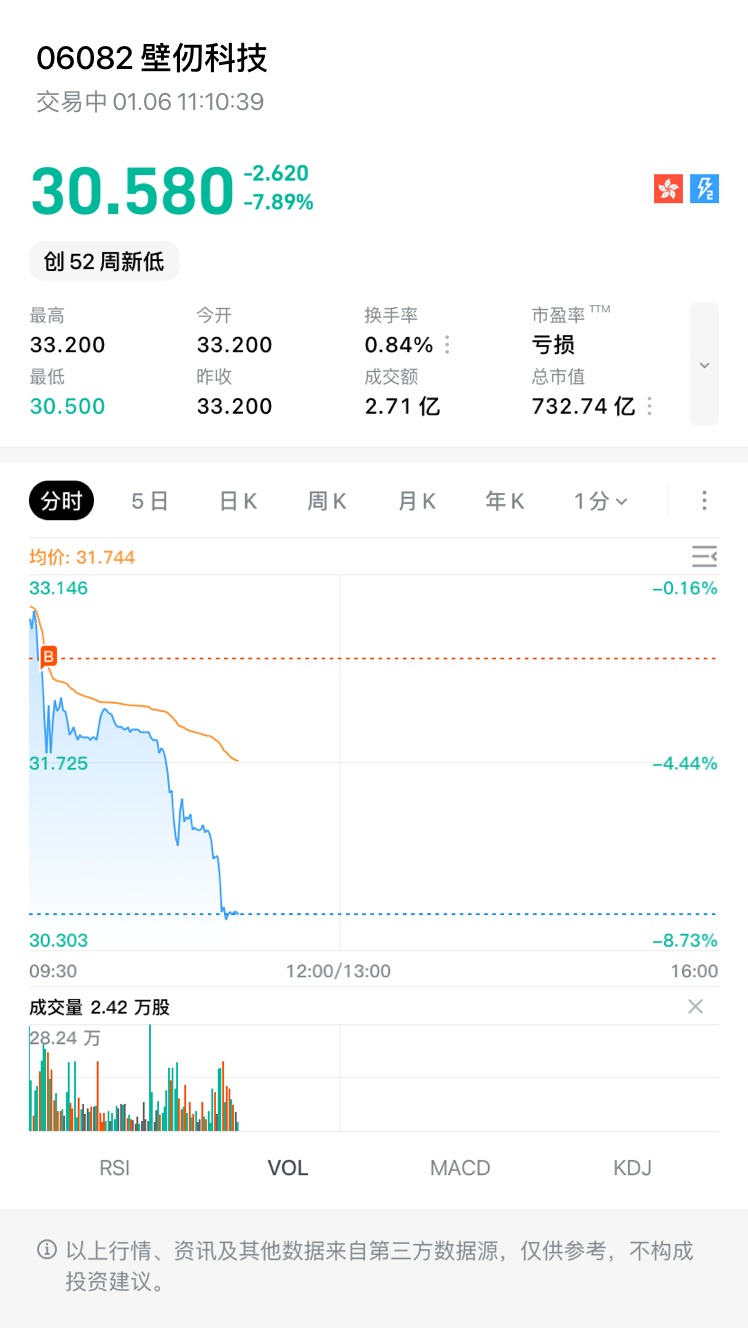Select the 月K chart tab
Image resolution: width=748 pixels, height=1328 pixels.
pos(417,501)
